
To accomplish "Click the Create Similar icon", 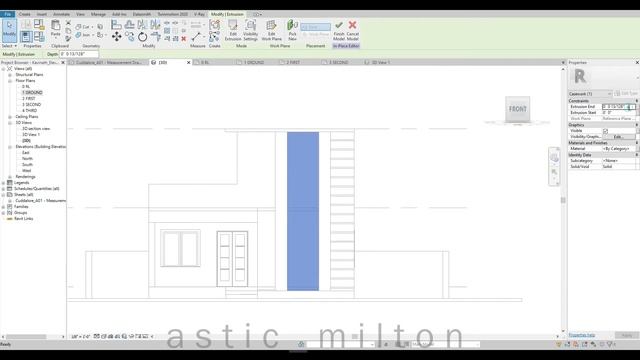I will (214, 37).
